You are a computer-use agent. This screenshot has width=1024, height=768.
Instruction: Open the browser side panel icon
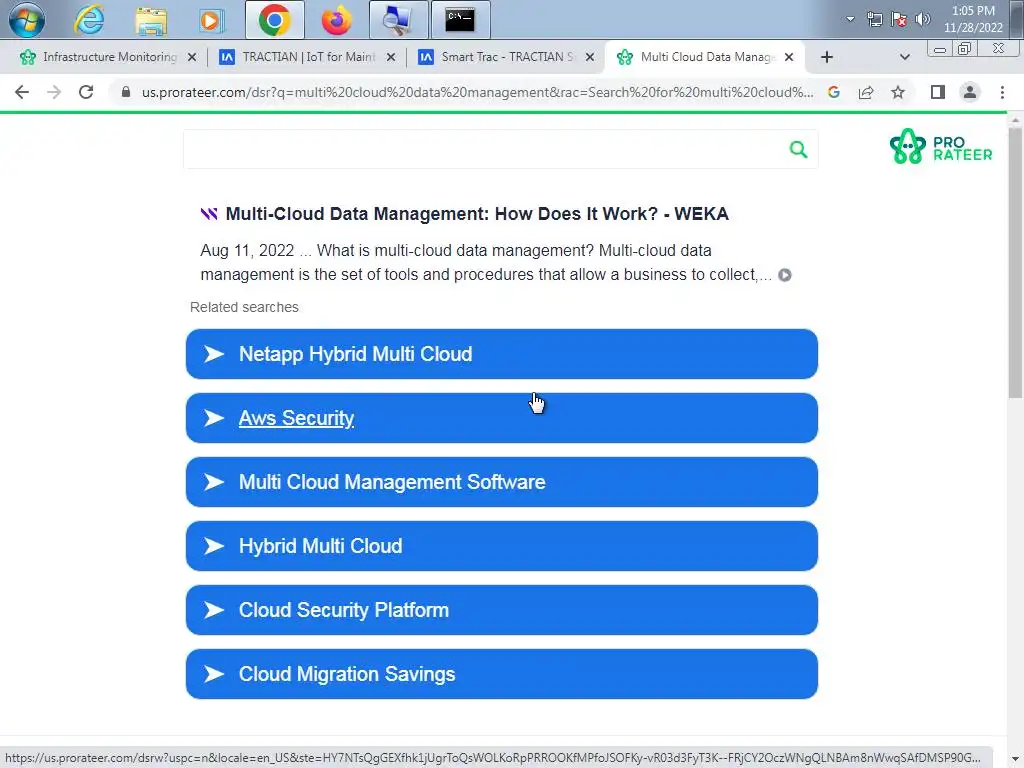point(938,92)
